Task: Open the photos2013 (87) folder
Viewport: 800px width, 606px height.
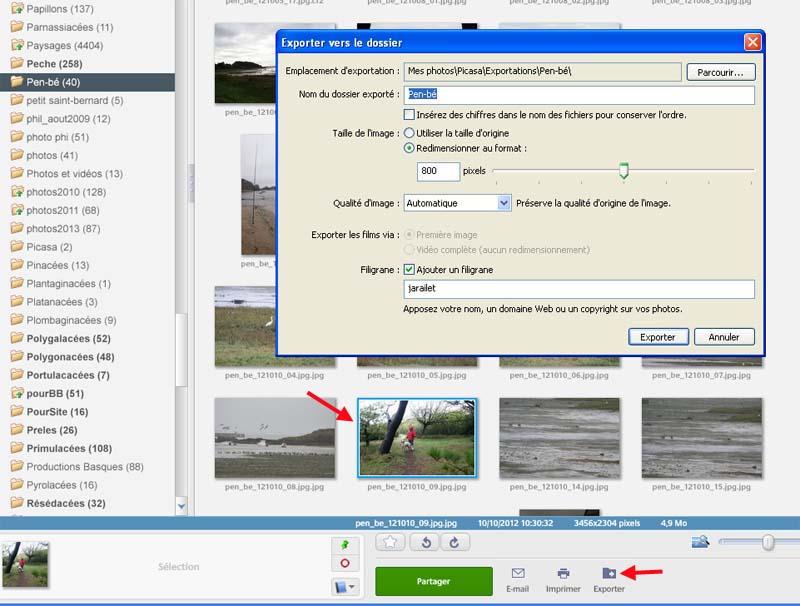Action: [63, 229]
